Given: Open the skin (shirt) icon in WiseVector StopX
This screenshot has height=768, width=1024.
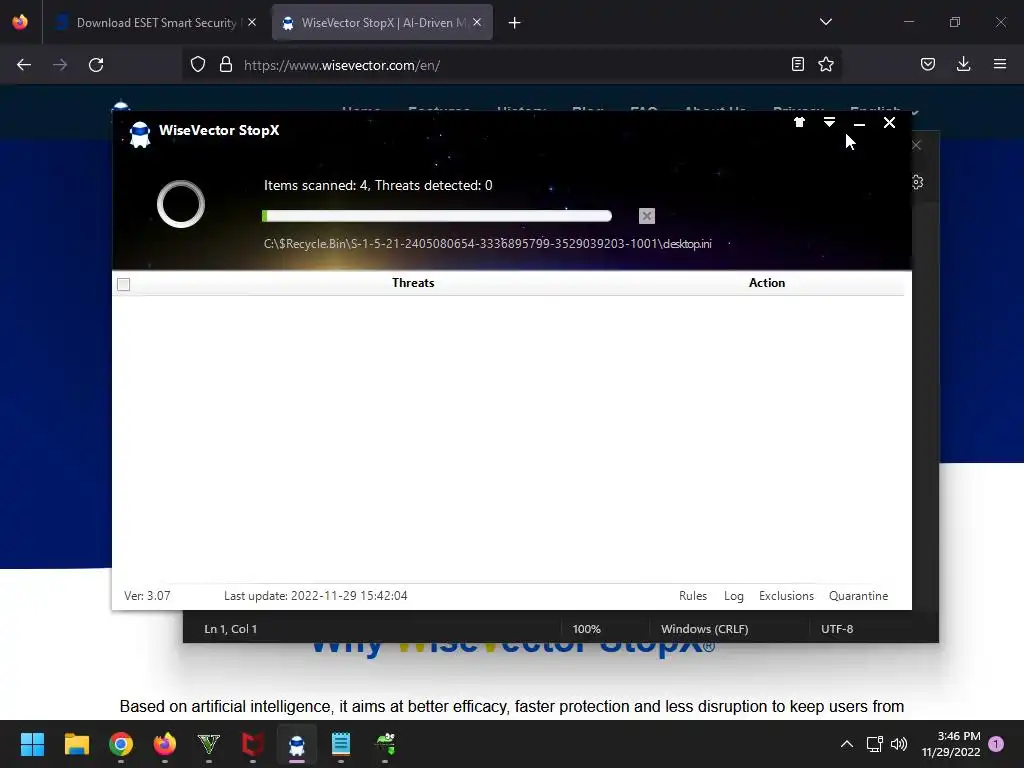Looking at the screenshot, I should pyautogui.click(x=799, y=122).
